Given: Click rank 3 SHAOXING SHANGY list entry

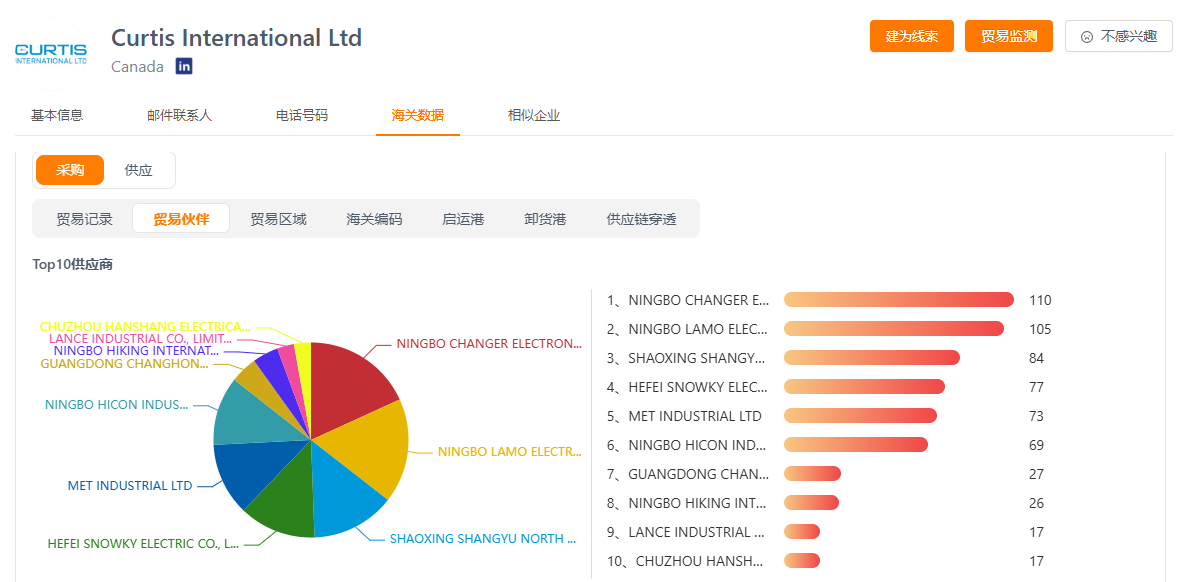Looking at the screenshot, I should [688, 358].
